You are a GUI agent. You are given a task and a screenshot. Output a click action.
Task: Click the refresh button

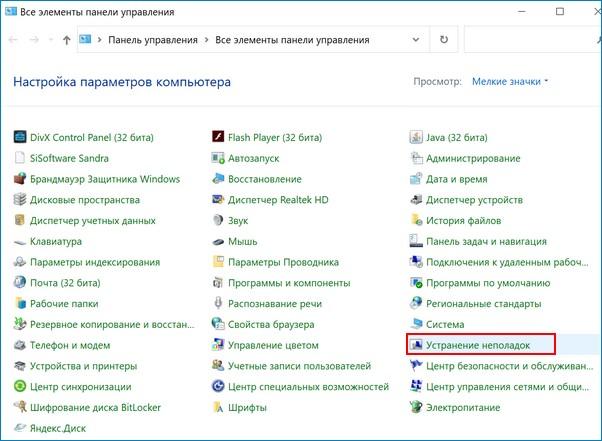[x=444, y=40]
